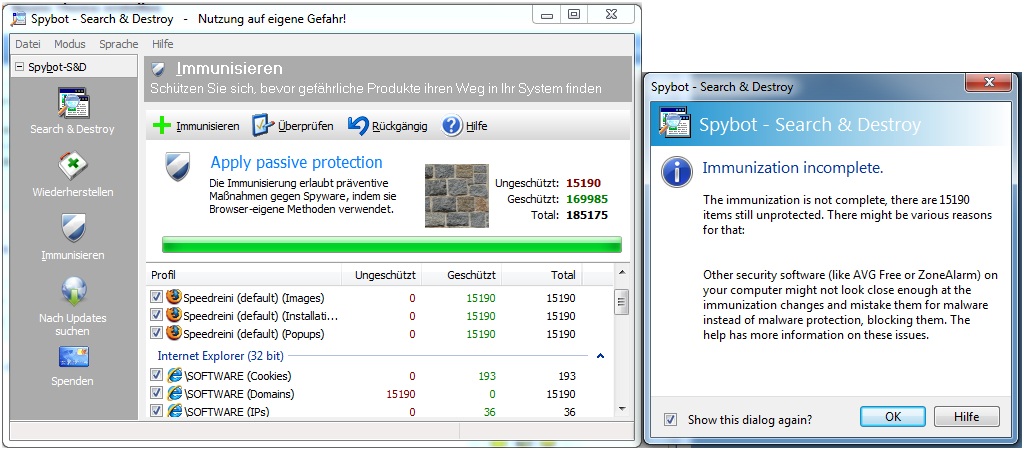Open Spenden credit card icon
The image size is (1028, 455).
[x=73, y=357]
